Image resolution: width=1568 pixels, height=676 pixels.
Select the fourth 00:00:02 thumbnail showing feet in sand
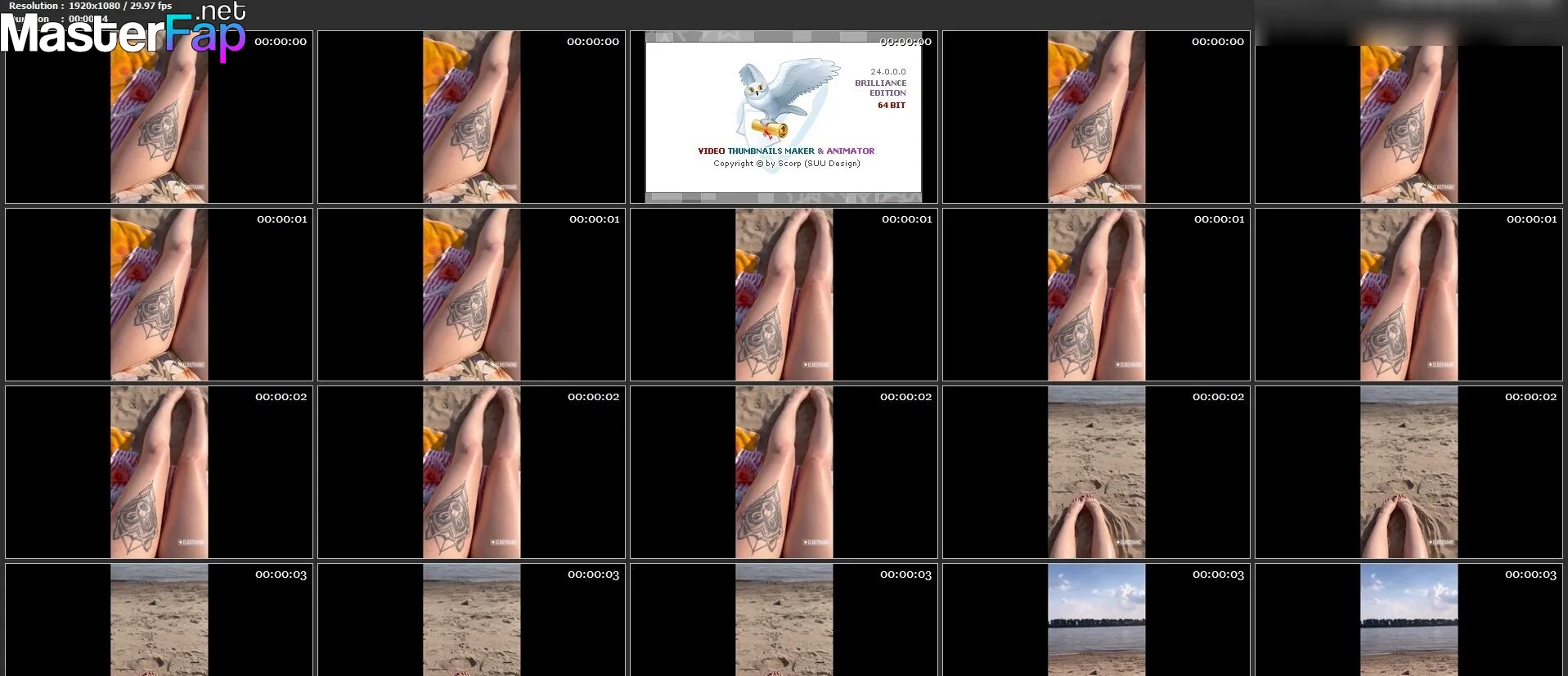pos(1096,472)
